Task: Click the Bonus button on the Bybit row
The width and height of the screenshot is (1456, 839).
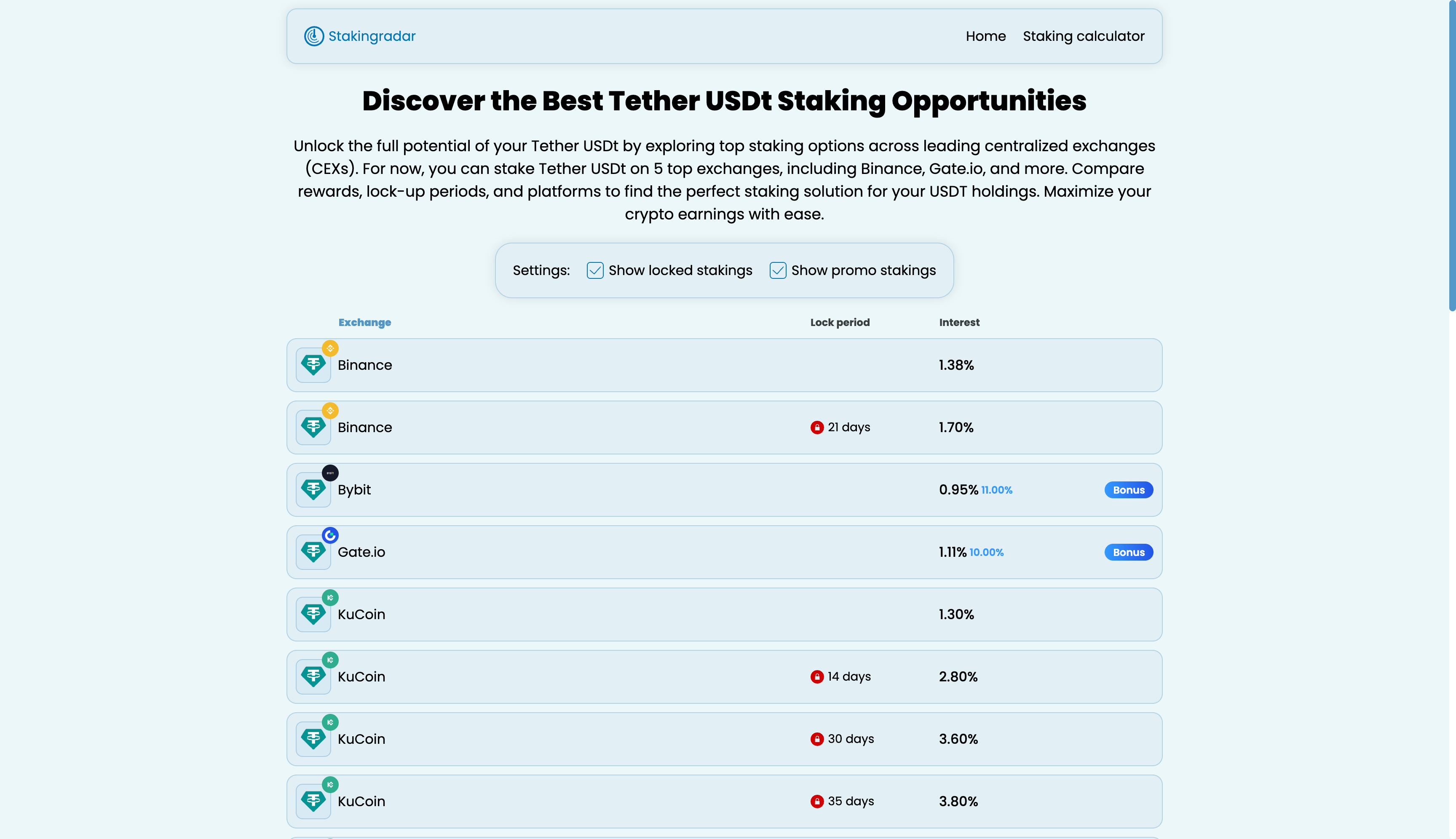Action: (1128, 490)
